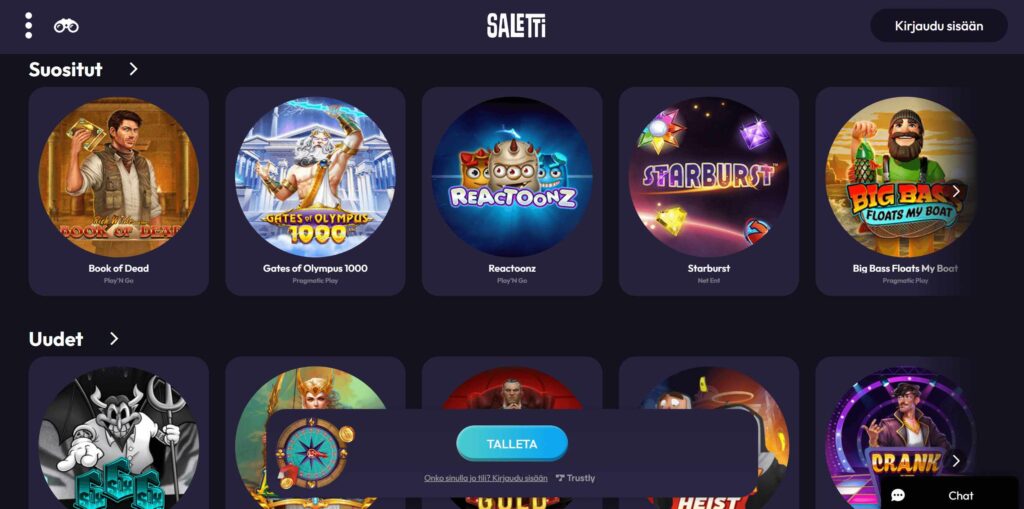Click the Trustly logo

(x=575, y=478)
